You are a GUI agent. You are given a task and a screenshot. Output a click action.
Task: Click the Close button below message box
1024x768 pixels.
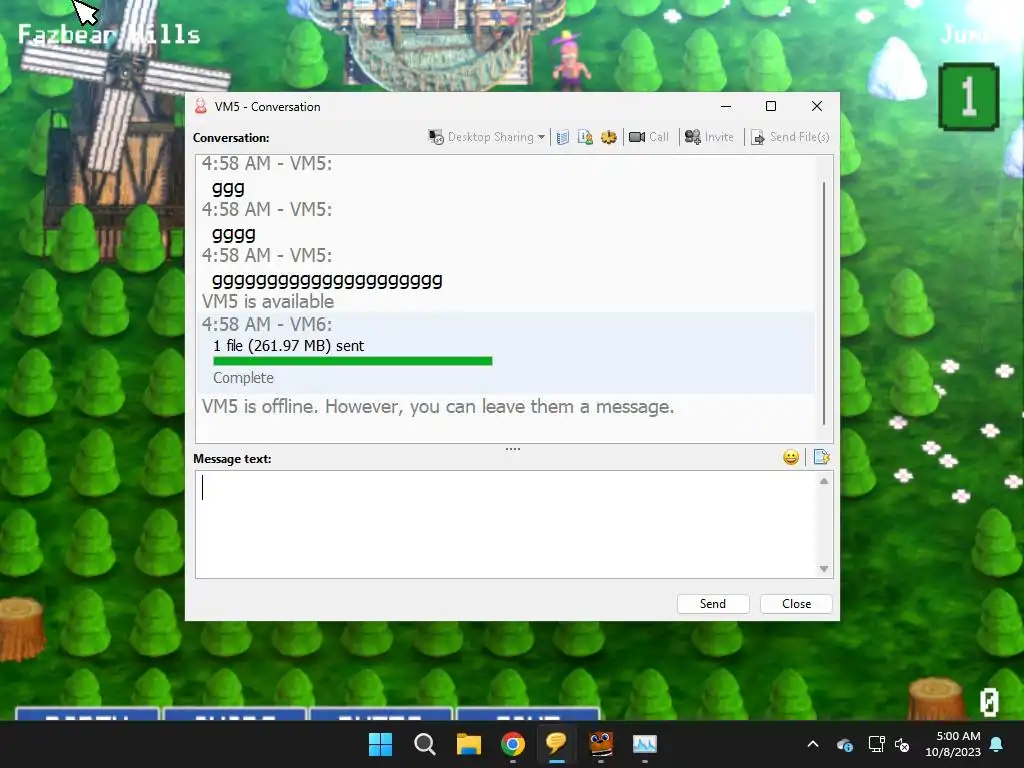[x=796, y=604]
